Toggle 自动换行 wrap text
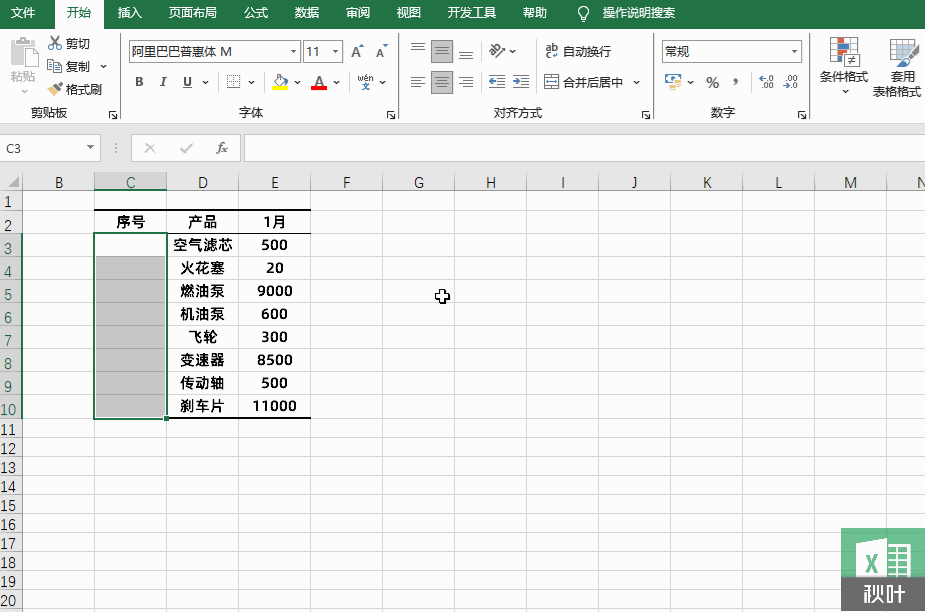This screenshot has height=612, width=925. [578, 51]
